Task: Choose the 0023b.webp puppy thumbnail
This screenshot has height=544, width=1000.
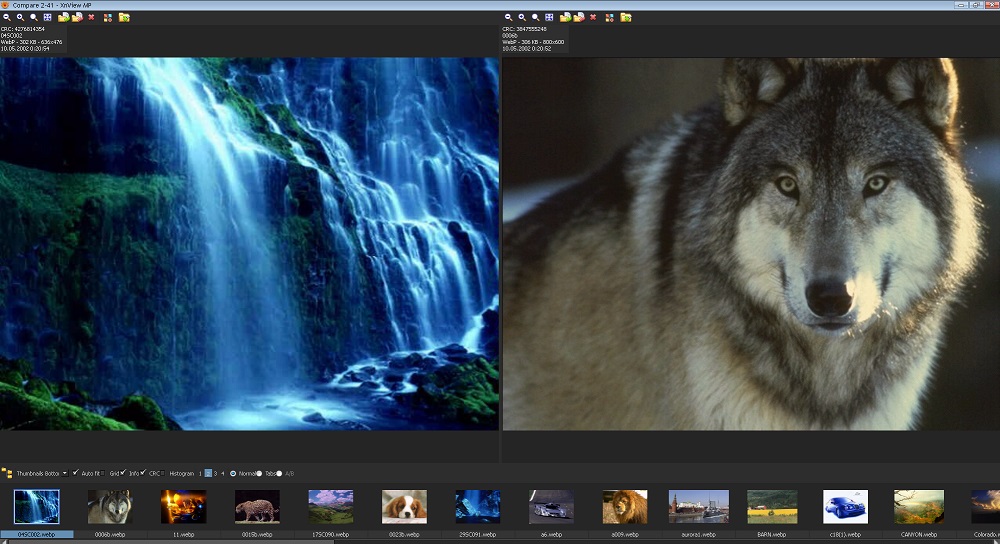Action: 404,507
